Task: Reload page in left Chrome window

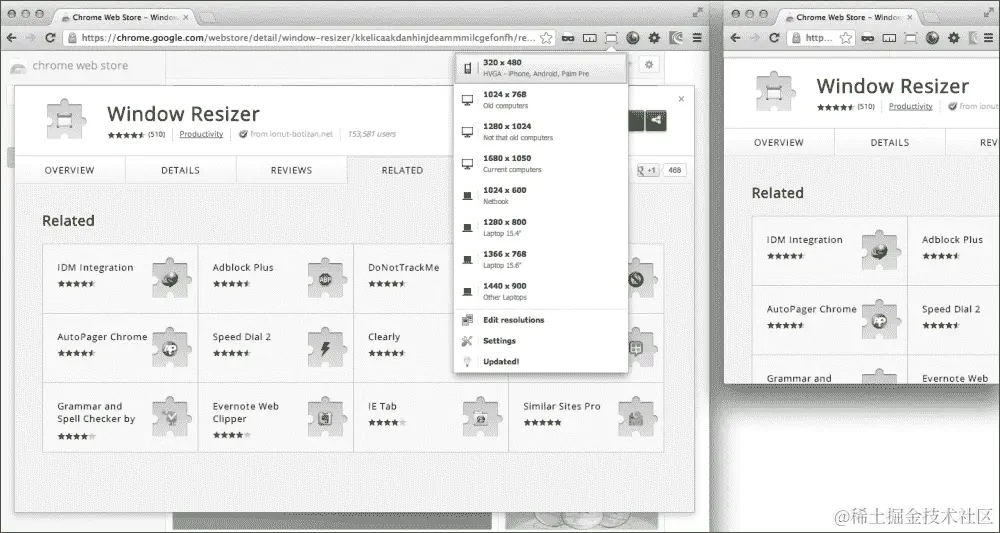Action: point(50,38)
